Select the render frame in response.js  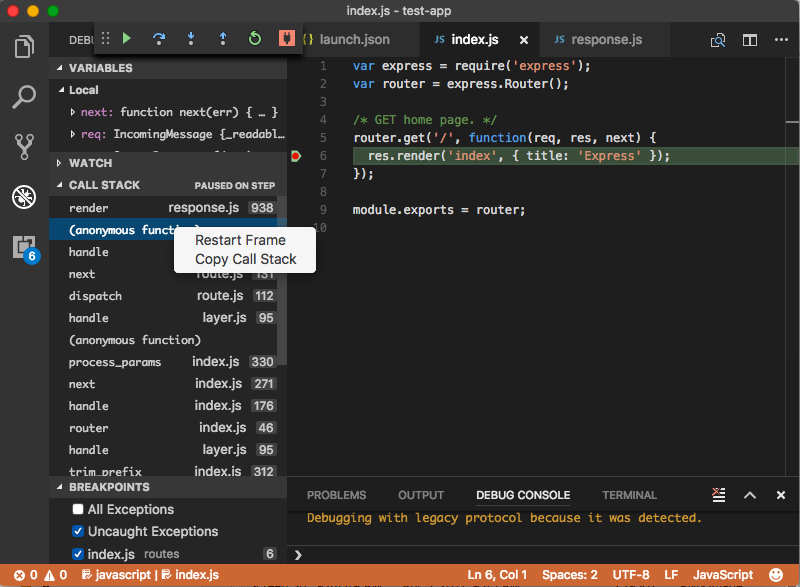coord(168,208)
